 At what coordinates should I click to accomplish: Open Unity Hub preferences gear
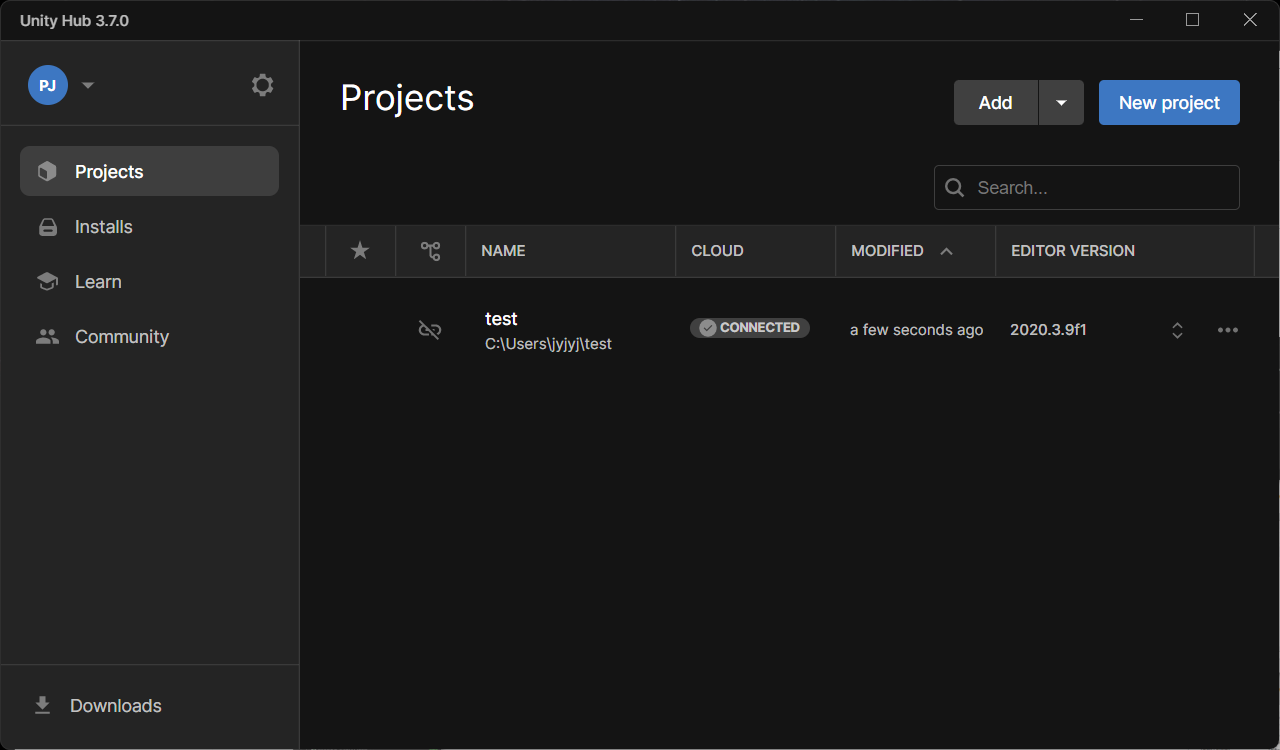click(262, 85)
